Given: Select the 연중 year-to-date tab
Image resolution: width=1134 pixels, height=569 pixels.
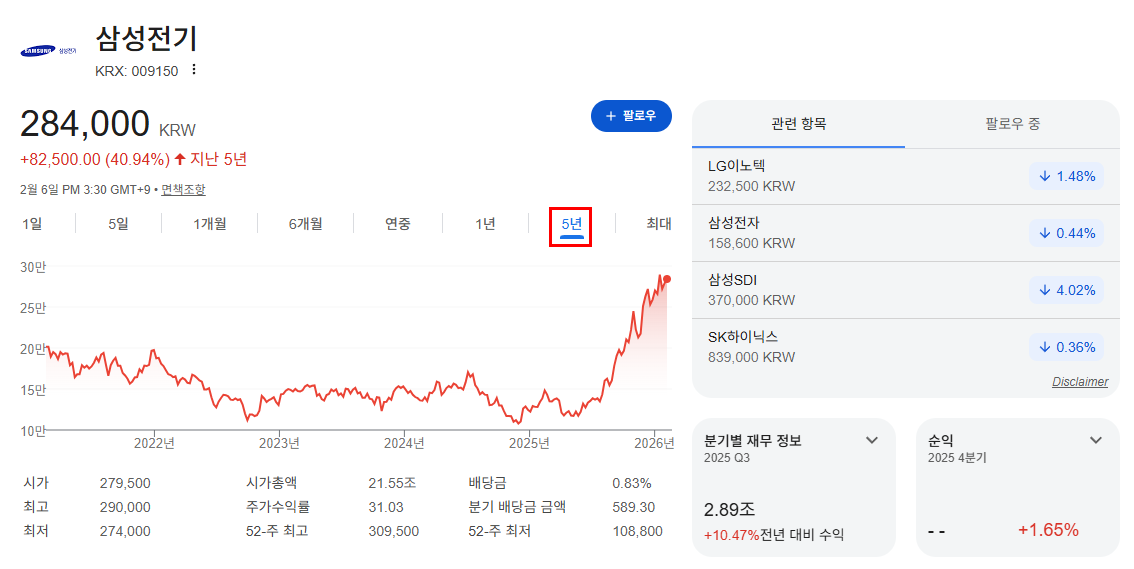Looking at the screenshot, I should click(398, 224).
